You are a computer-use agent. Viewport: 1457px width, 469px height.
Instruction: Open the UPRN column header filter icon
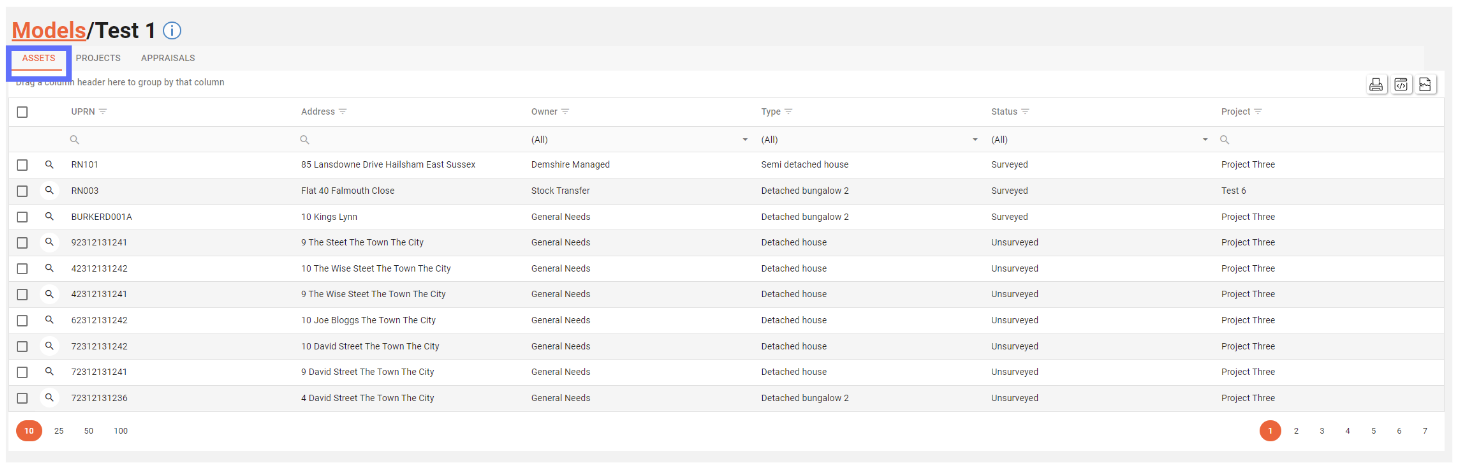[x=103, y=111]
